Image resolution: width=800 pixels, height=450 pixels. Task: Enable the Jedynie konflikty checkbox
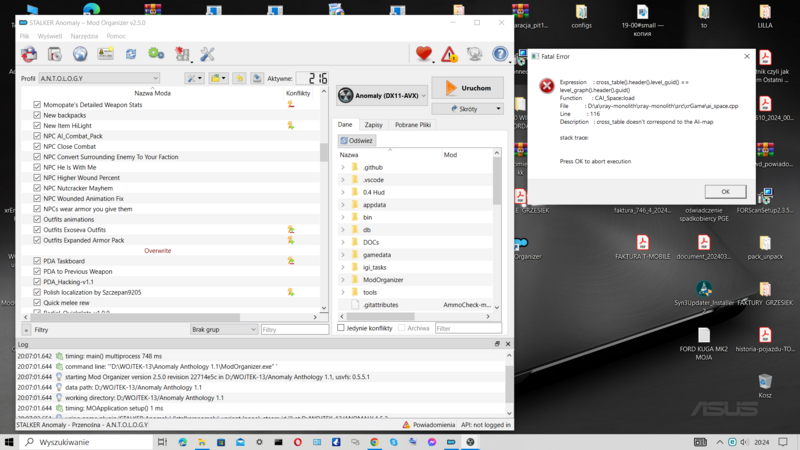tap(341, 328)
